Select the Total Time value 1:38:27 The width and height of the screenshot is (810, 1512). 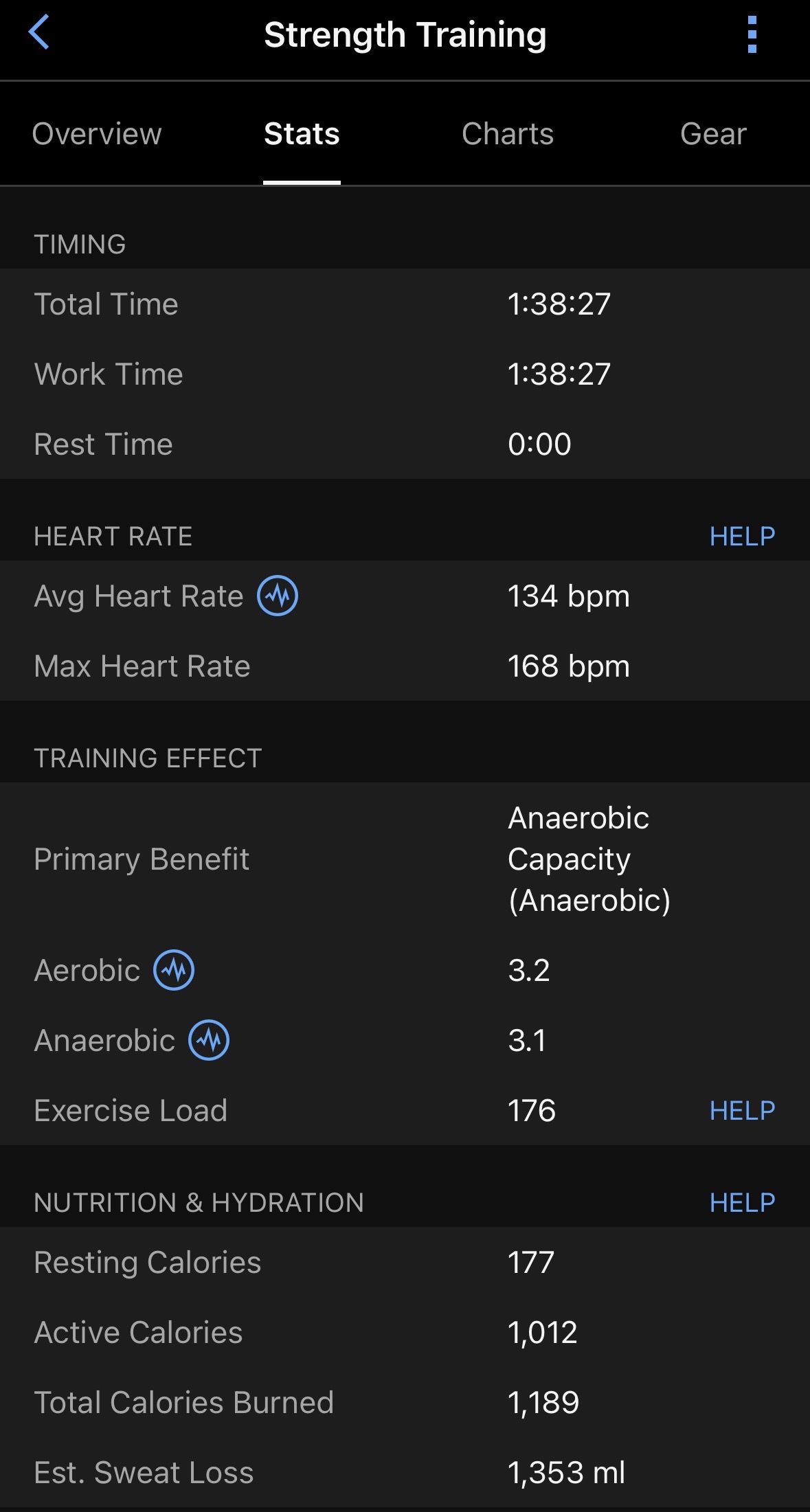pyautogui.click(x=559, y=304)
